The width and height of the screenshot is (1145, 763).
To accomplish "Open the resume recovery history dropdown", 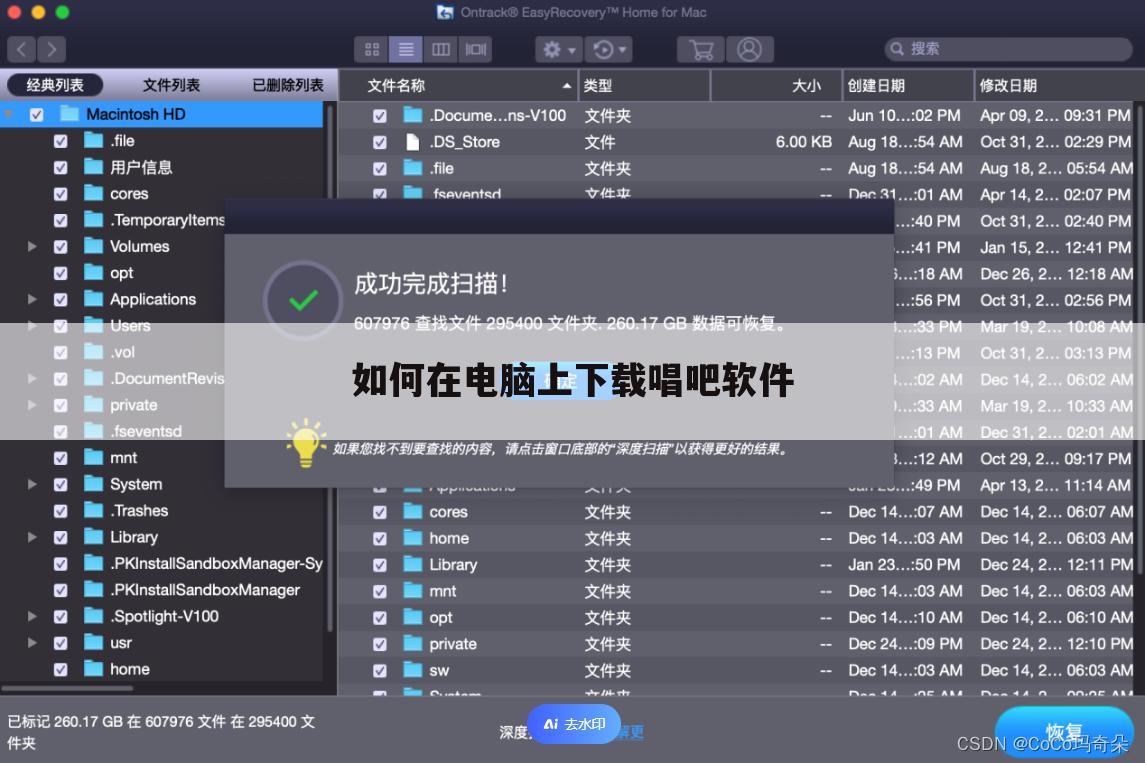I will 609,49.
